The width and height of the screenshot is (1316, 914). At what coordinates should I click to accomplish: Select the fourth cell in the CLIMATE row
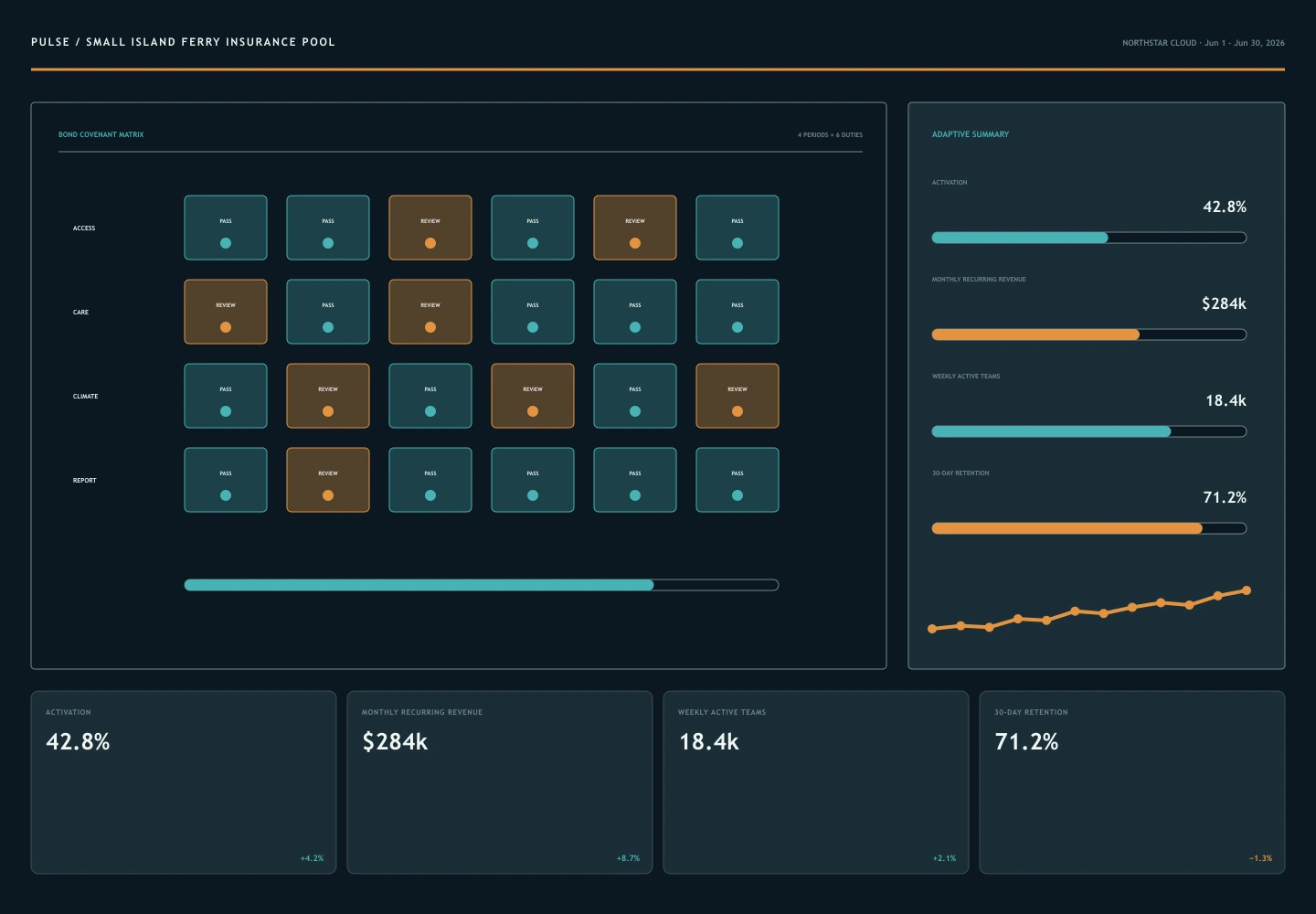pyautogui.click(x=533, y=396)
